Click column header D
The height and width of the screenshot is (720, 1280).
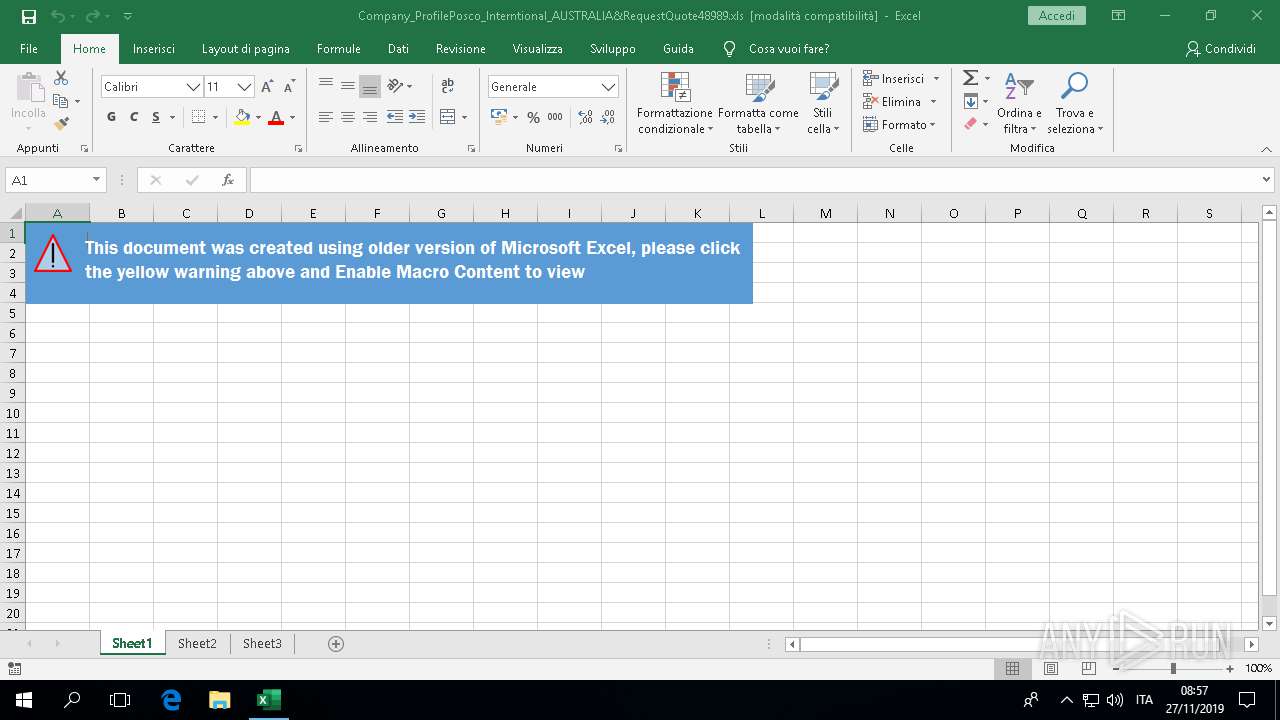tap(249, 213)
